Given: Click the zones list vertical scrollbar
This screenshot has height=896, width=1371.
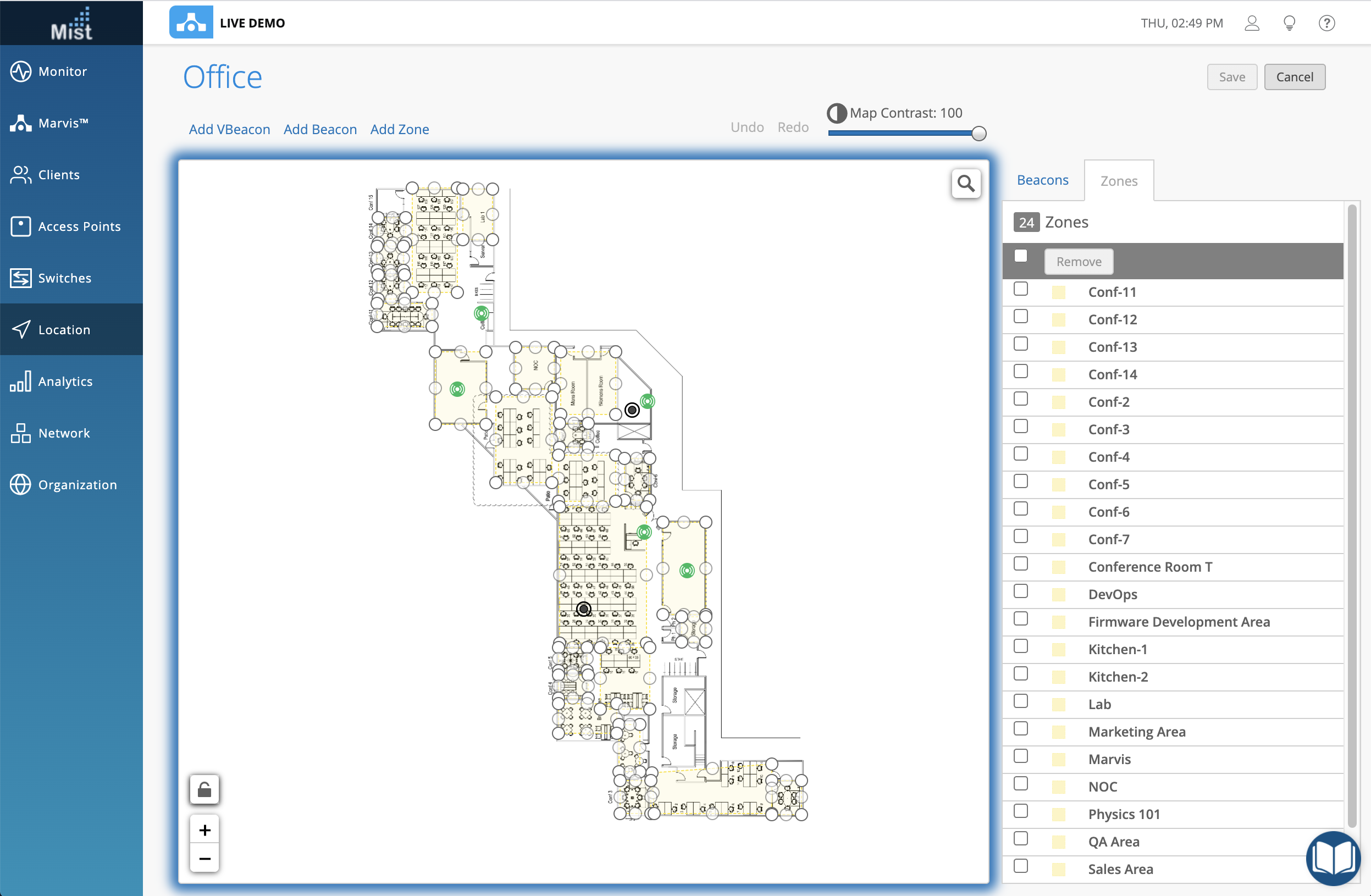Looking at the screenshot, I should click(x=1351, y=518).
